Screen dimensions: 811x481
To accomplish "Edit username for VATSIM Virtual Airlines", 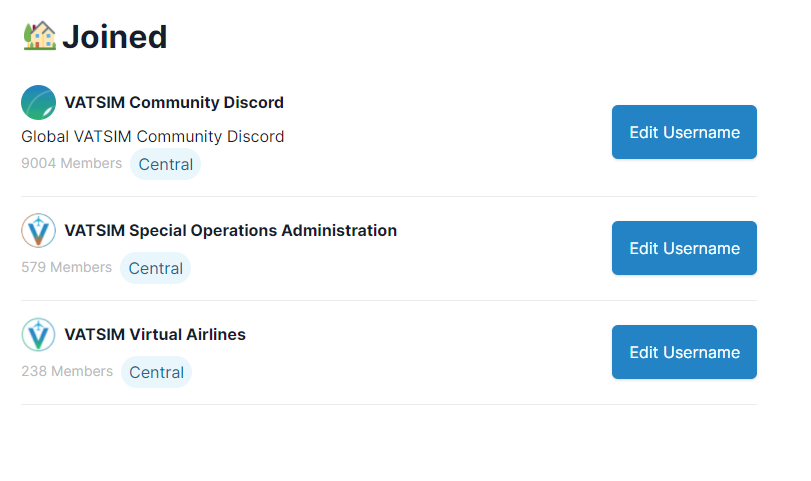I will coord(684,352).
